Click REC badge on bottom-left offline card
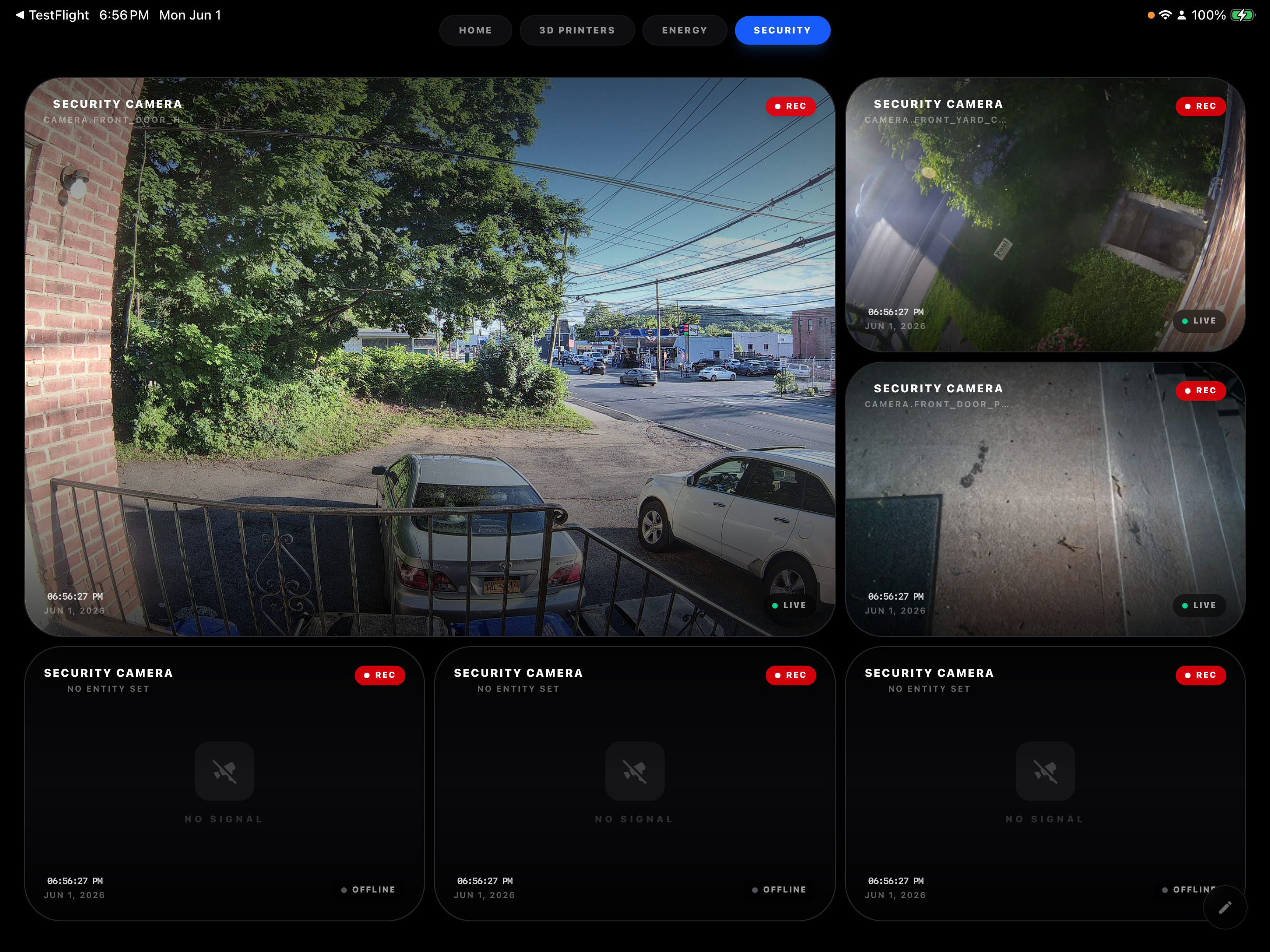Viewport: 1270px width, 952px height. 379,674
